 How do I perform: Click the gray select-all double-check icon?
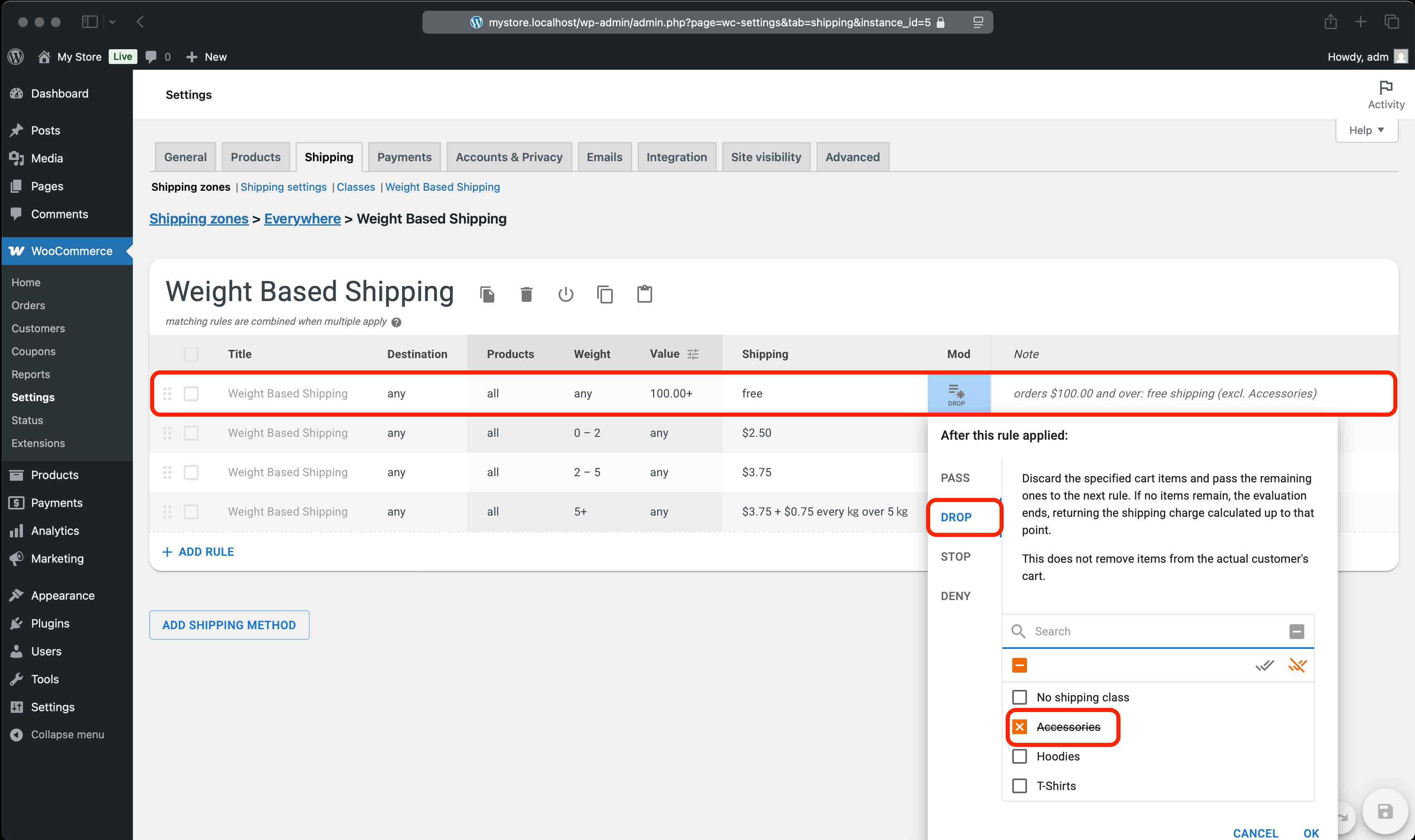point(1264,665)
